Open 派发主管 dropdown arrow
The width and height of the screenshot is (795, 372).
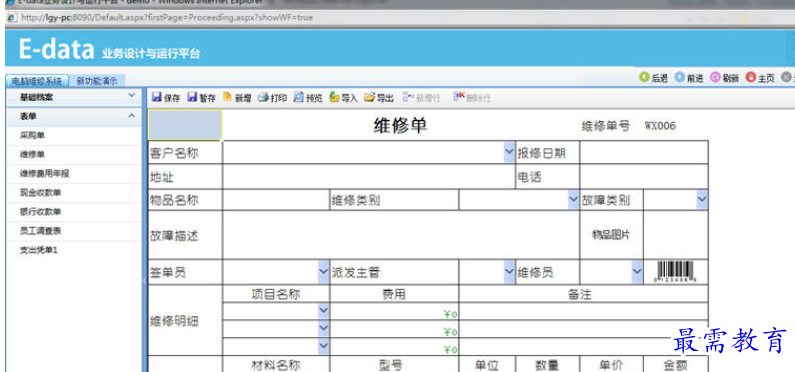click(509, 272)
